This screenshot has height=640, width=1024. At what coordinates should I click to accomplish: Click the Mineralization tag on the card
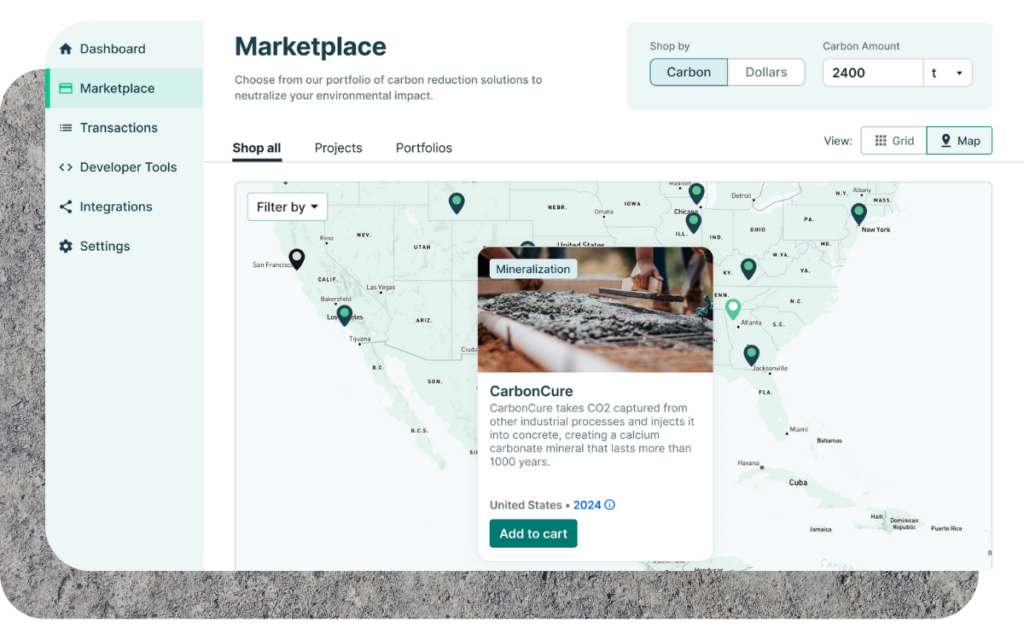pos(532,269)
